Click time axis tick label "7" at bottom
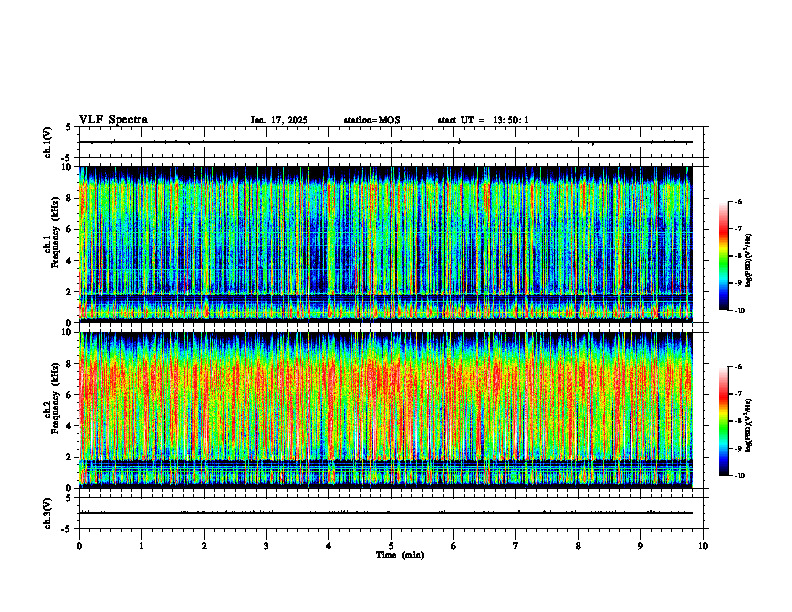792x612 pixels. pyautogui.click(x=516, y=546)
